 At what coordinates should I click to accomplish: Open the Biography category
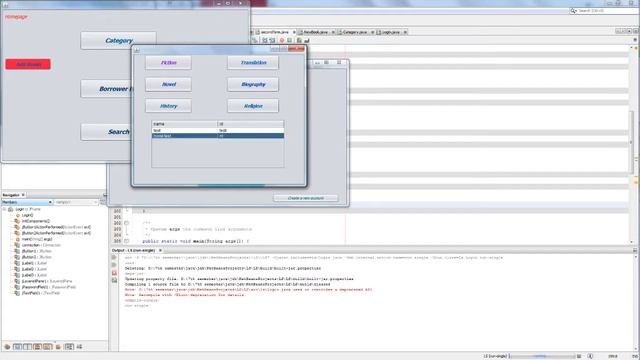pyautogui.click(x=253, y=84)
